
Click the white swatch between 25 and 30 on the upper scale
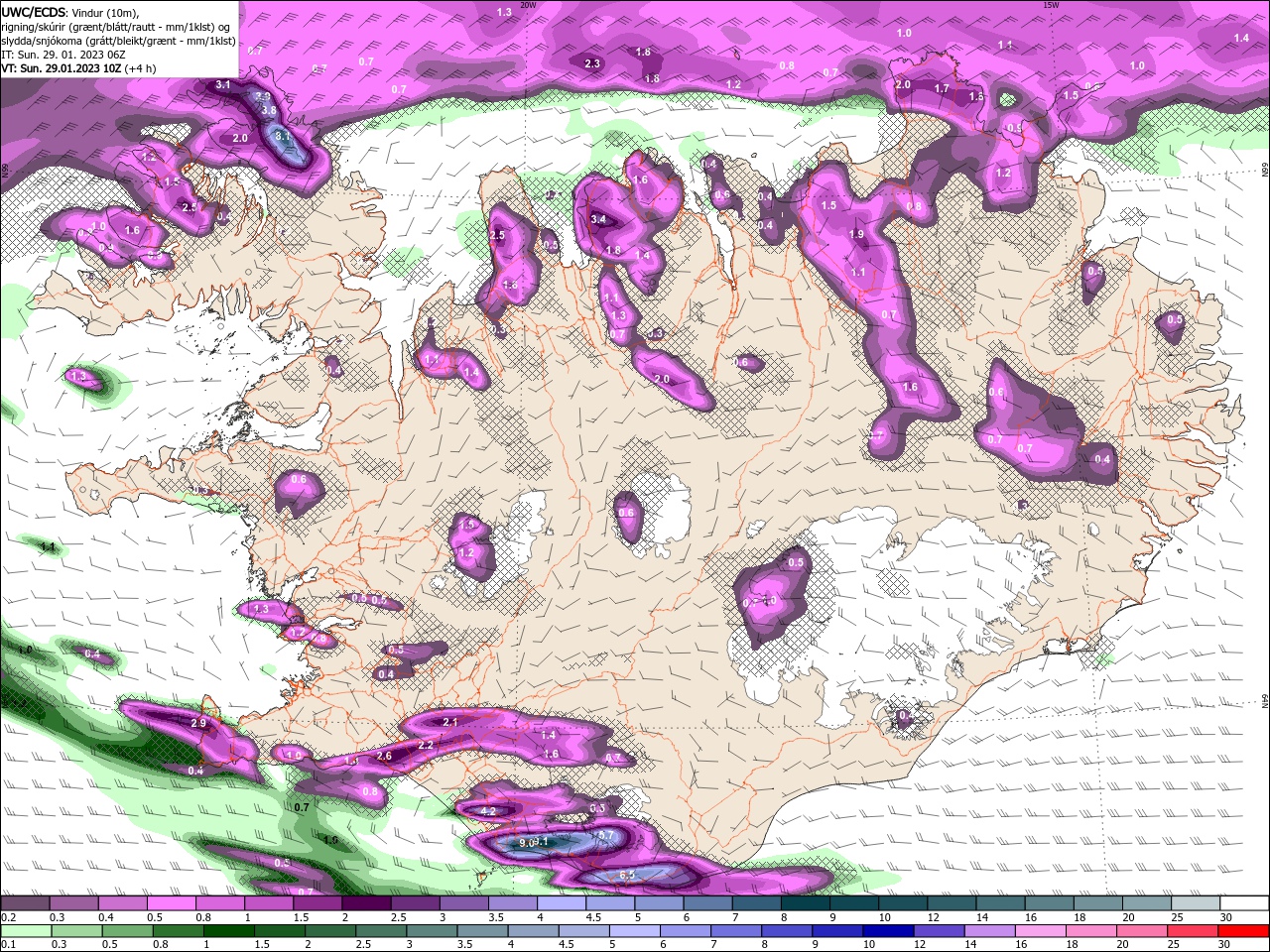click(1196, 904)
